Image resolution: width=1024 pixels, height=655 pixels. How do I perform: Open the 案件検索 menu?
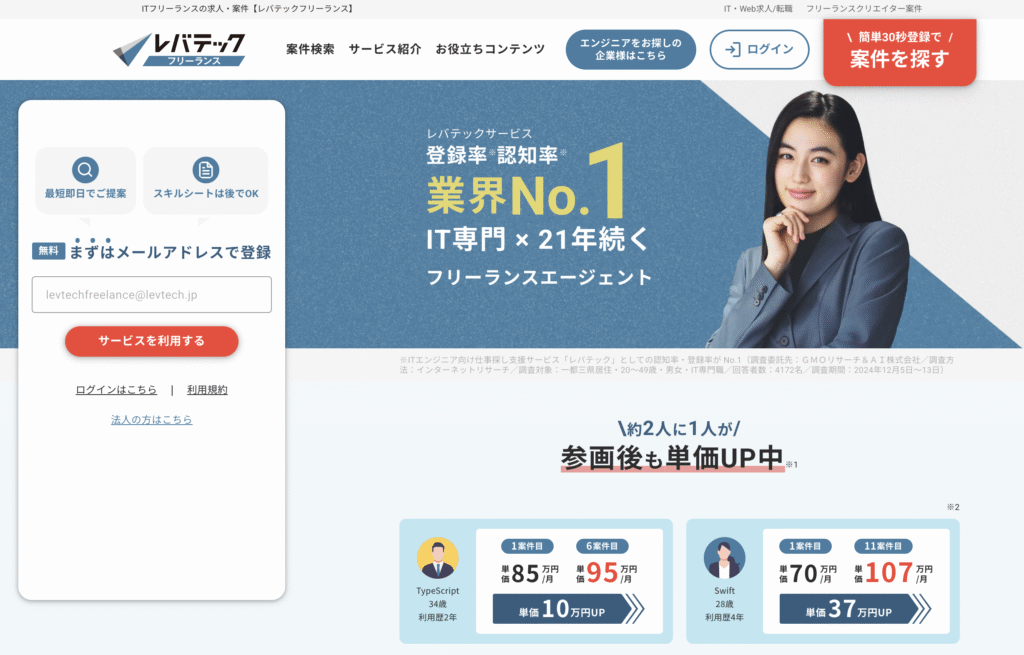click(310, 49)
